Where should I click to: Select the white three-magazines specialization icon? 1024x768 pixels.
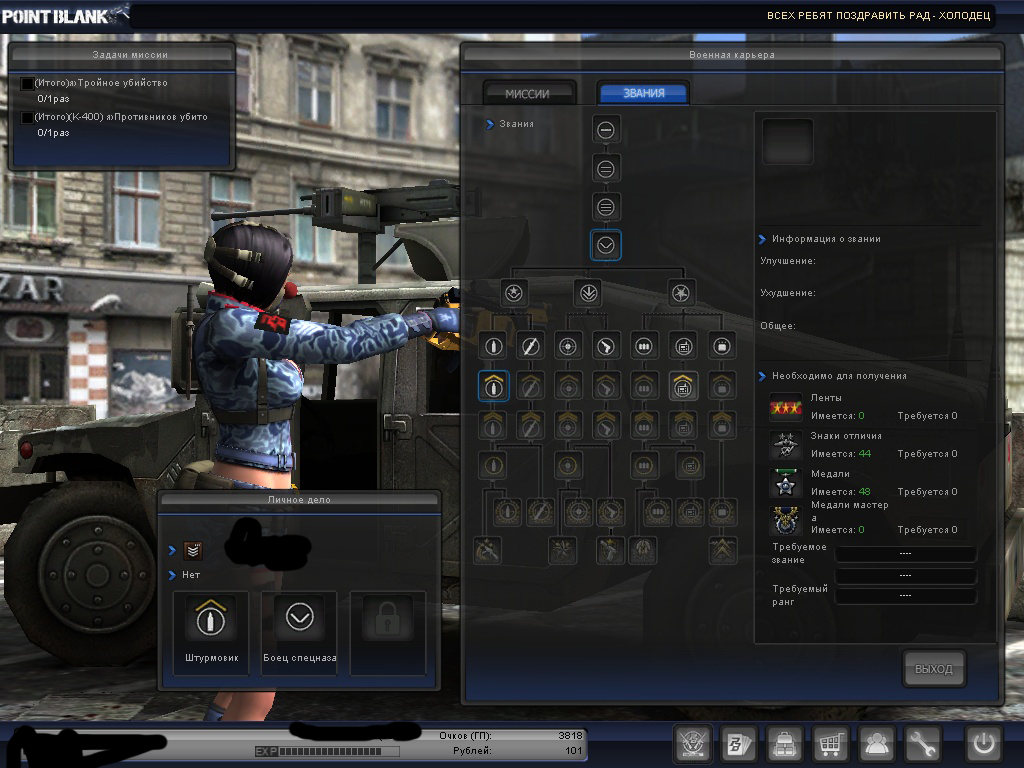point(644,346)
